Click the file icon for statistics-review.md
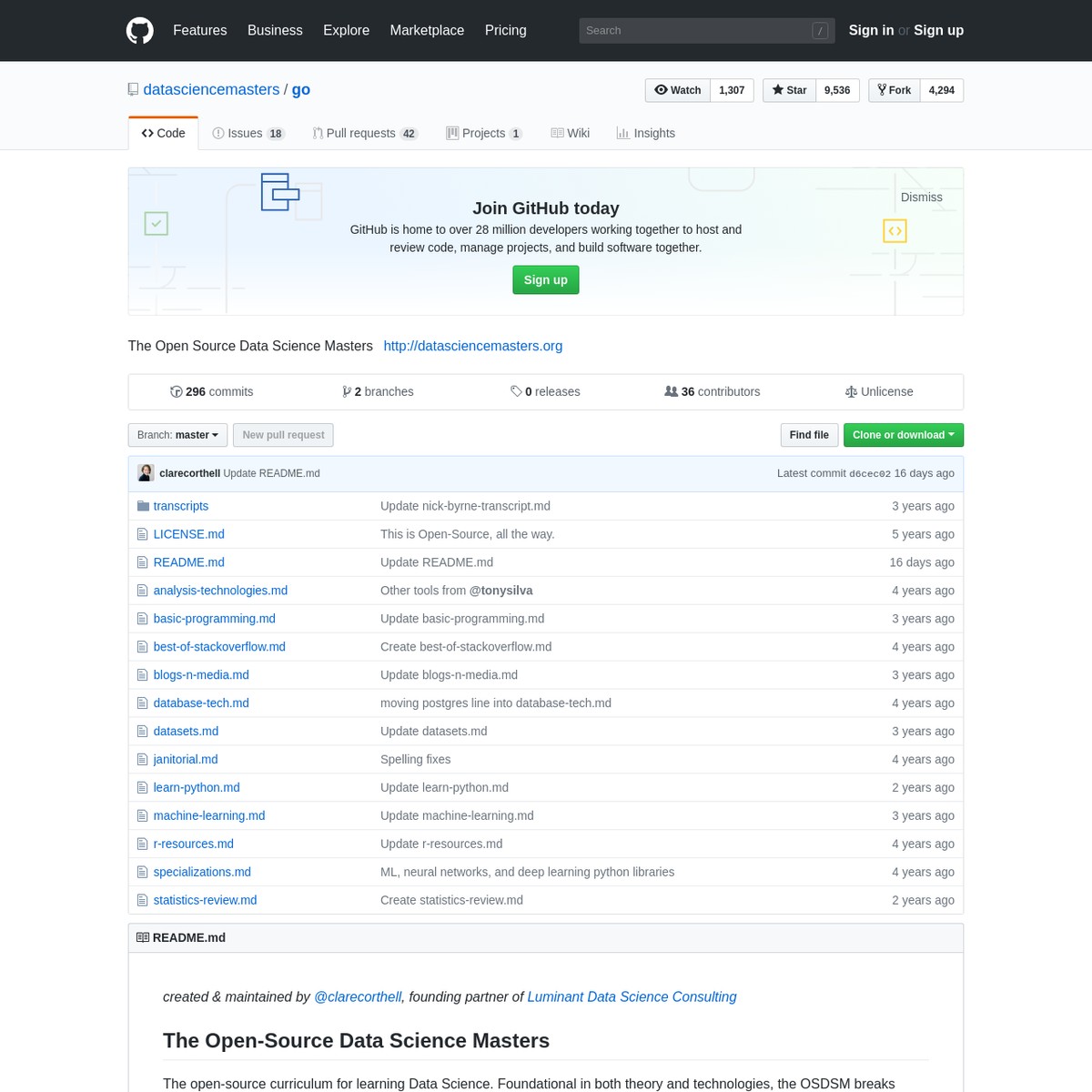 [x=142, y=900]
